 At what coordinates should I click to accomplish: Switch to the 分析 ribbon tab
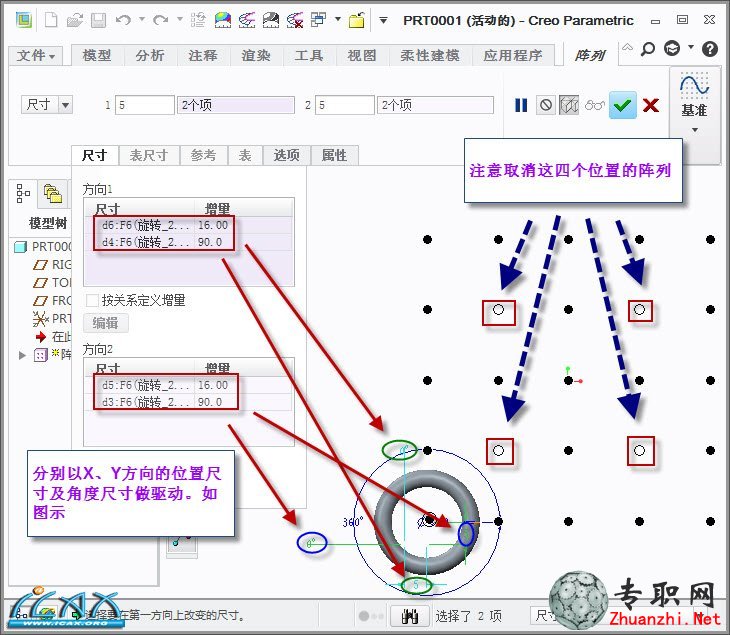point(150,55)
